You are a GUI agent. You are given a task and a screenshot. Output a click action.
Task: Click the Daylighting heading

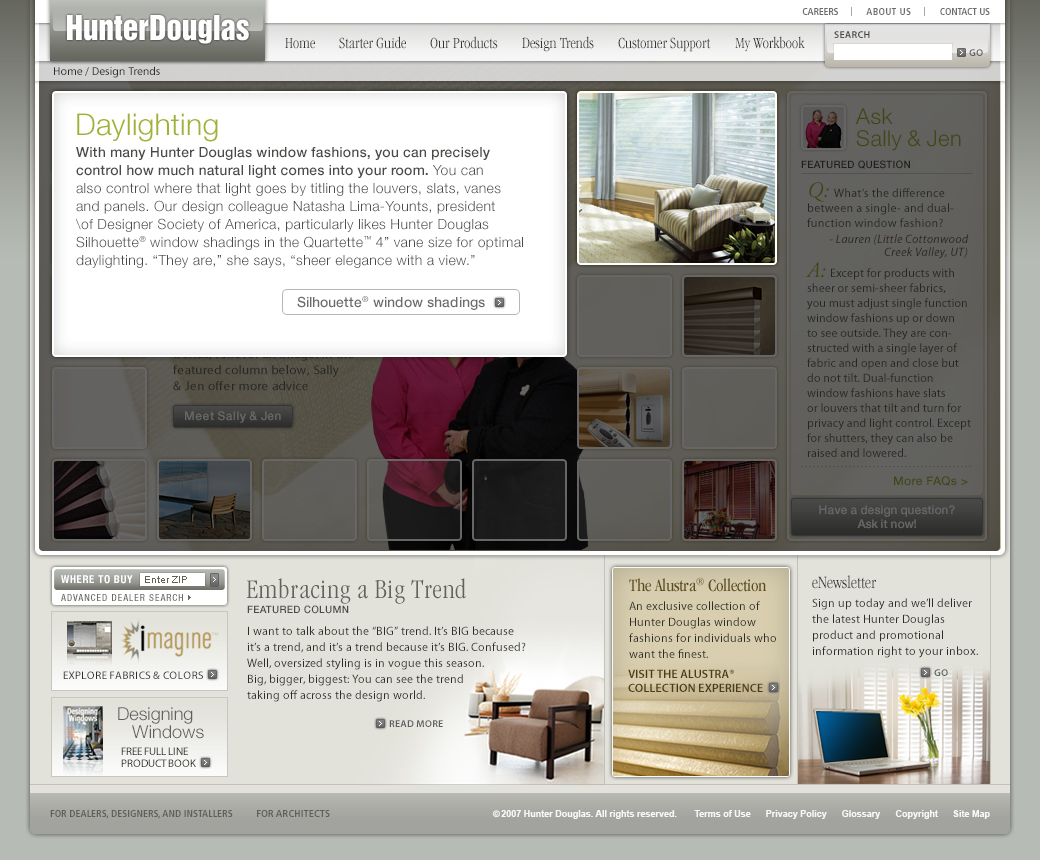[x=147, y=126]
